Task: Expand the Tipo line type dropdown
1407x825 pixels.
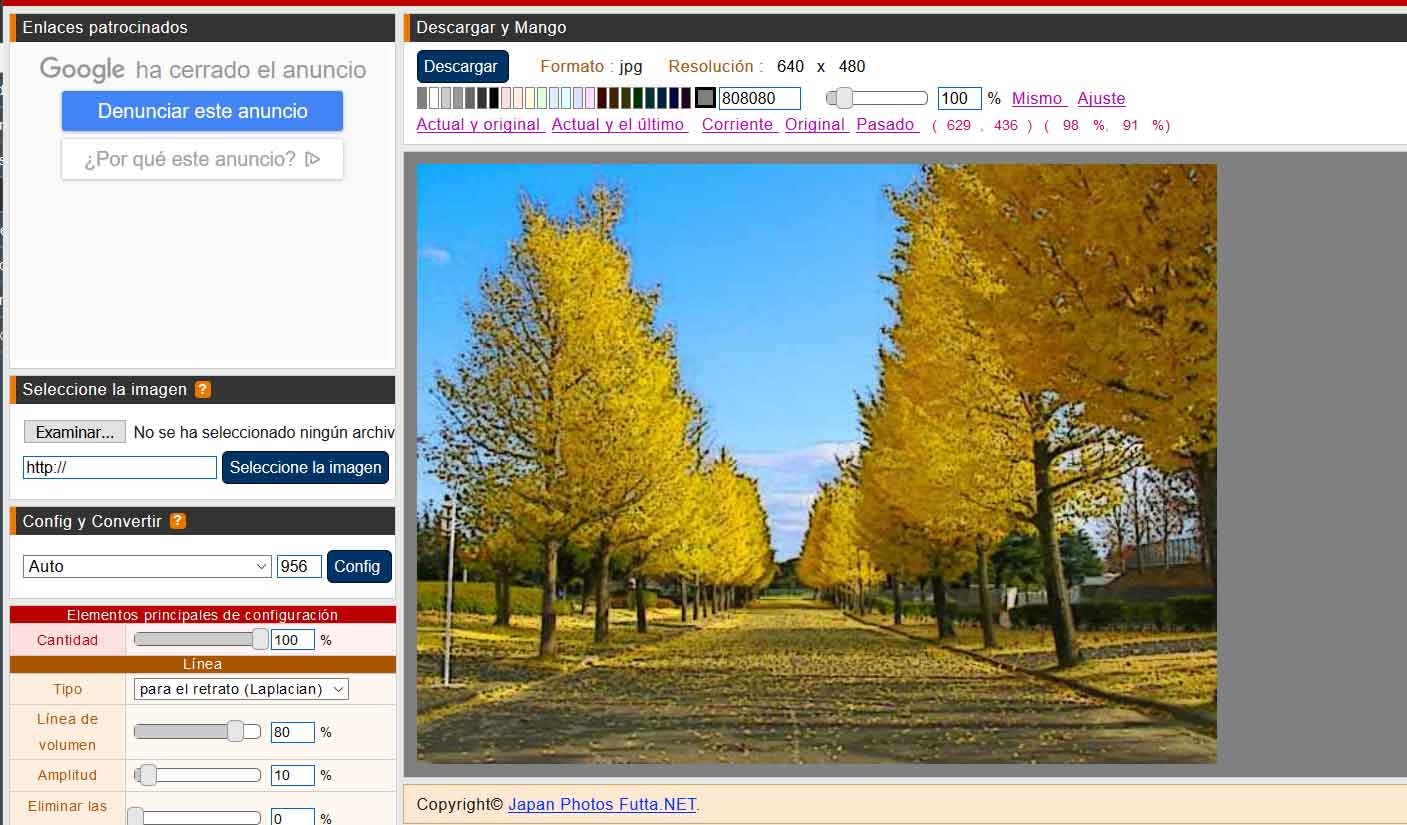Action: click(x=241, y=689)
